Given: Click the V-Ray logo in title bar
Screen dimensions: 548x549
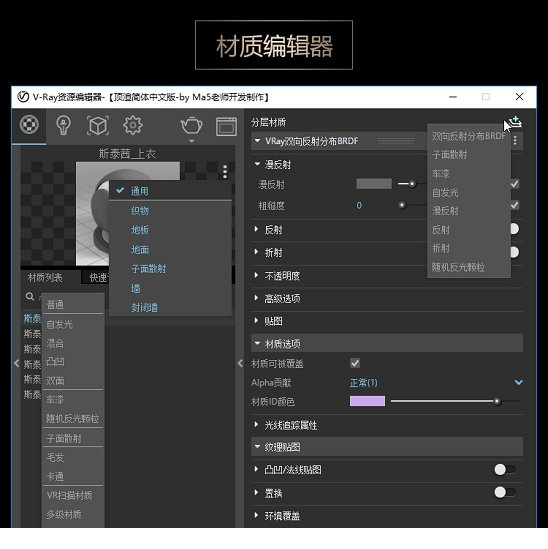Looking at the screenshot, I should pyautogui.click(x=23, y=97).
